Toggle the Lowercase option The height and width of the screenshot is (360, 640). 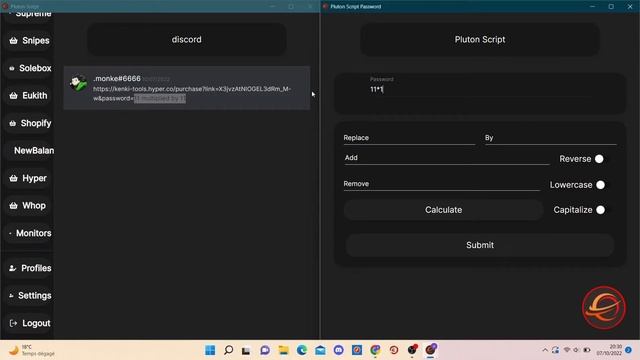[600, 185]
